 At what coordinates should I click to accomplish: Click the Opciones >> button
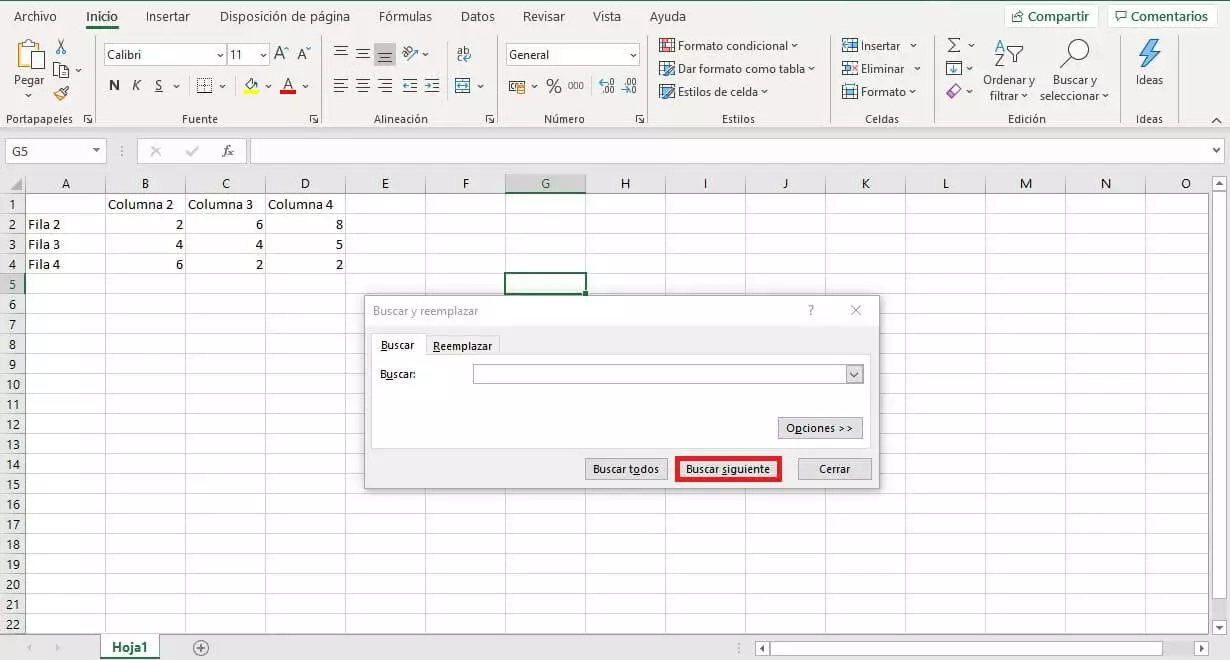click(x=819, y=428)
